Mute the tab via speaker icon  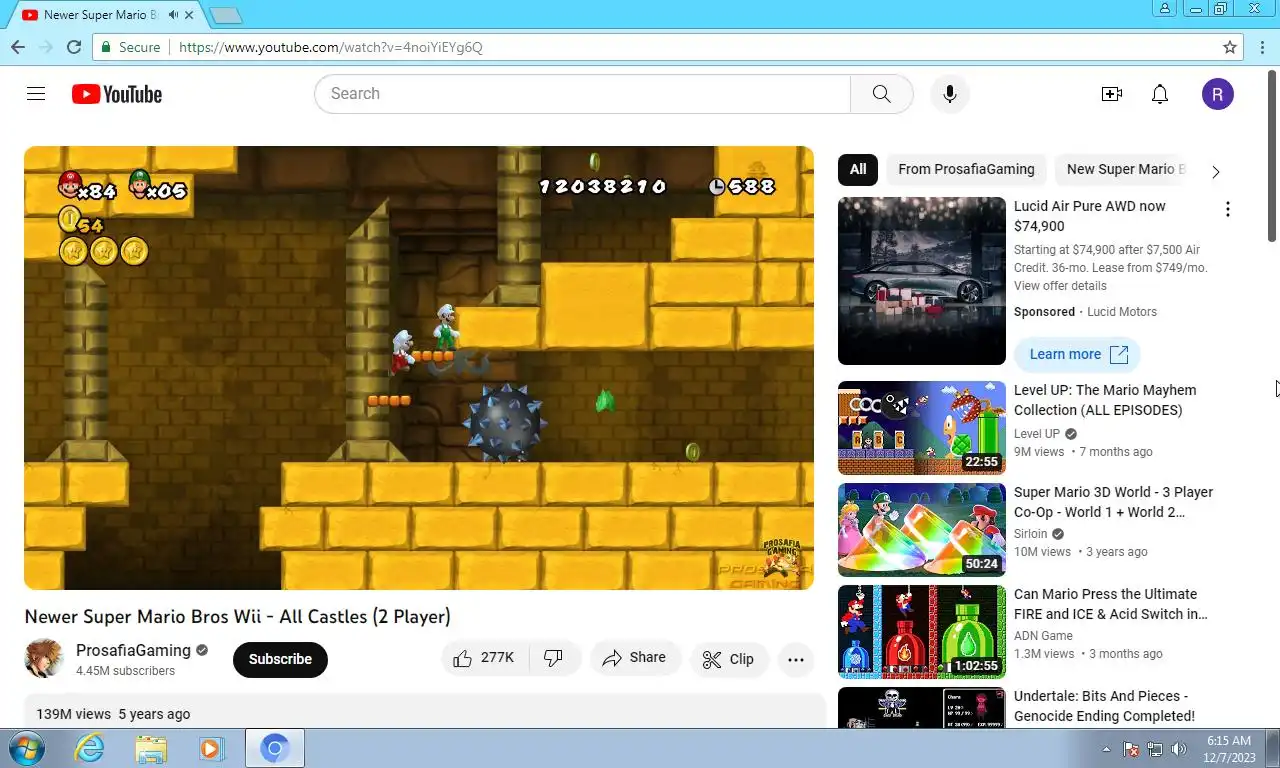174,15
